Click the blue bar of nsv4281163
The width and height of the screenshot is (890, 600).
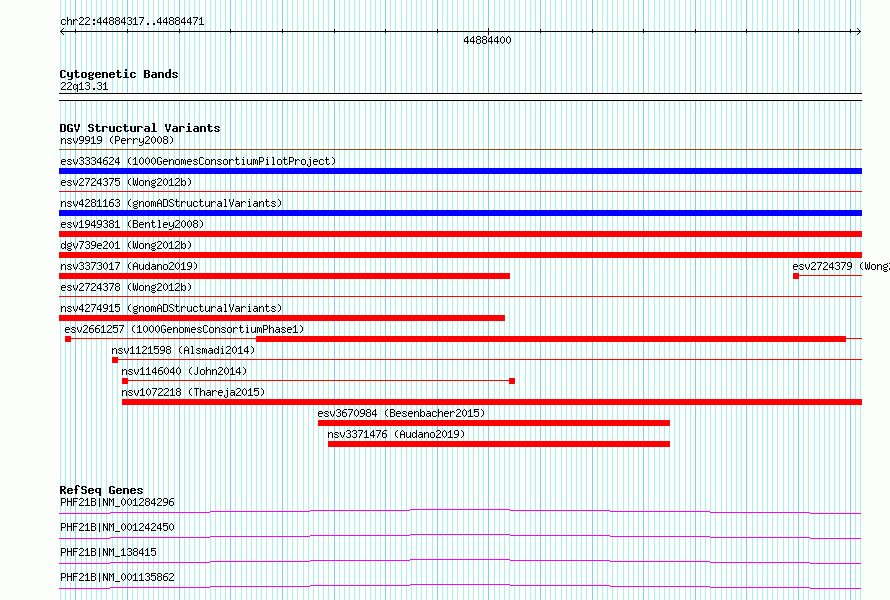point(460,213)
